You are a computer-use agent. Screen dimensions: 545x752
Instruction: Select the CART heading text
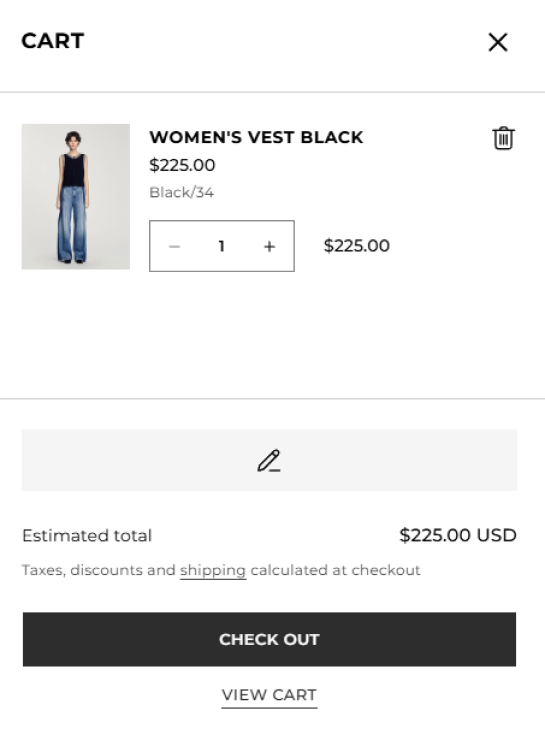[x=53, y=41]
